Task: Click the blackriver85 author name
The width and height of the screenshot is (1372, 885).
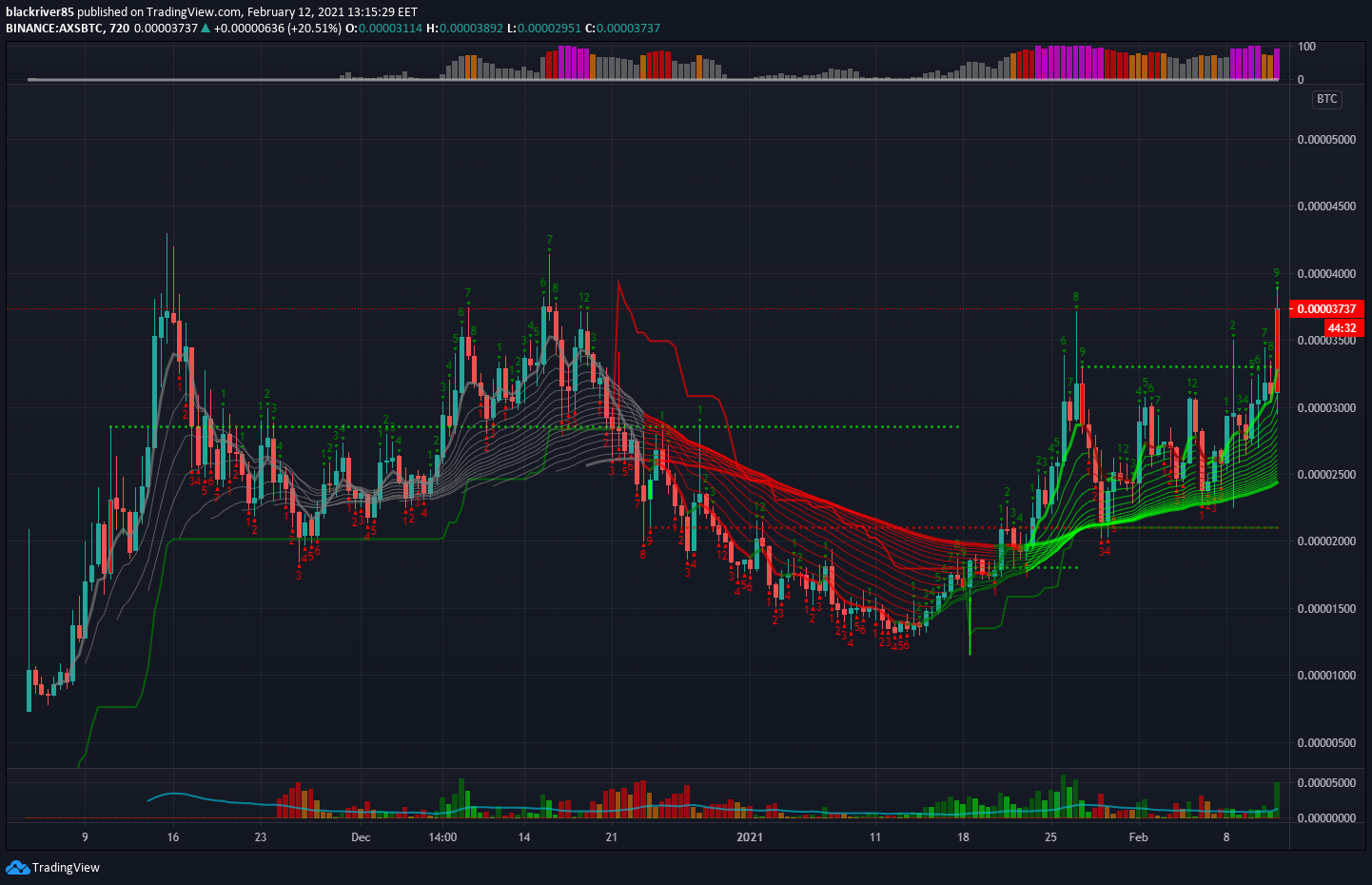Action: pos(40,12)
